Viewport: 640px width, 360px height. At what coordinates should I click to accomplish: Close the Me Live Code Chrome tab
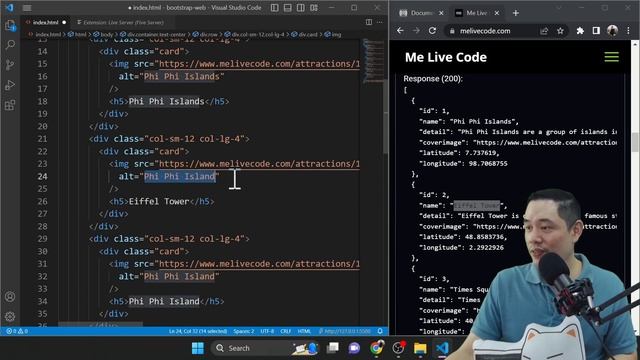[x=497, y=13]
